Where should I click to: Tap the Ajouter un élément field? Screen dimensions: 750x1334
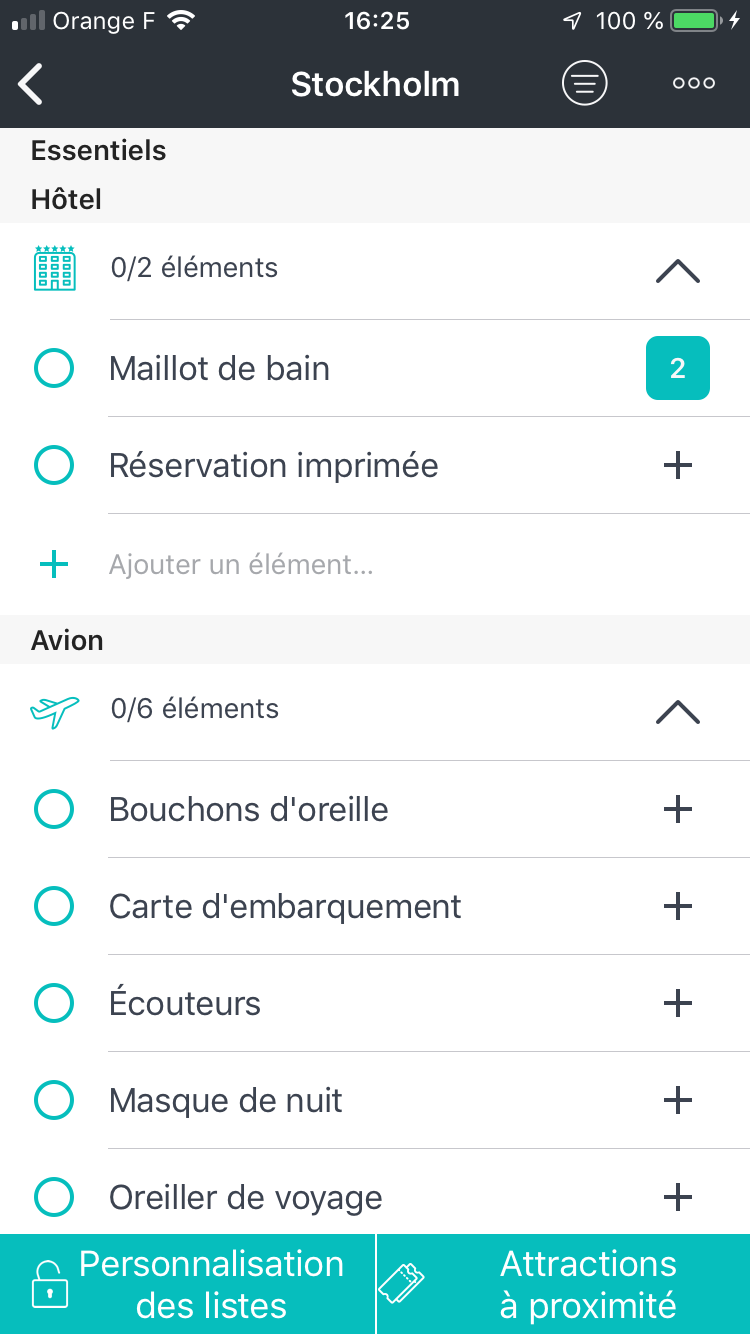tap(300, 565)
